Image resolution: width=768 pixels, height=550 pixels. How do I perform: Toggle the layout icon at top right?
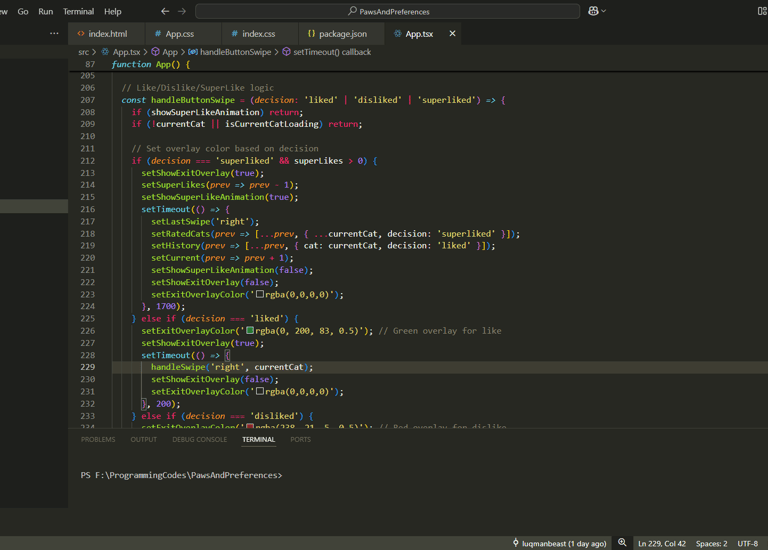click(762, 11)
